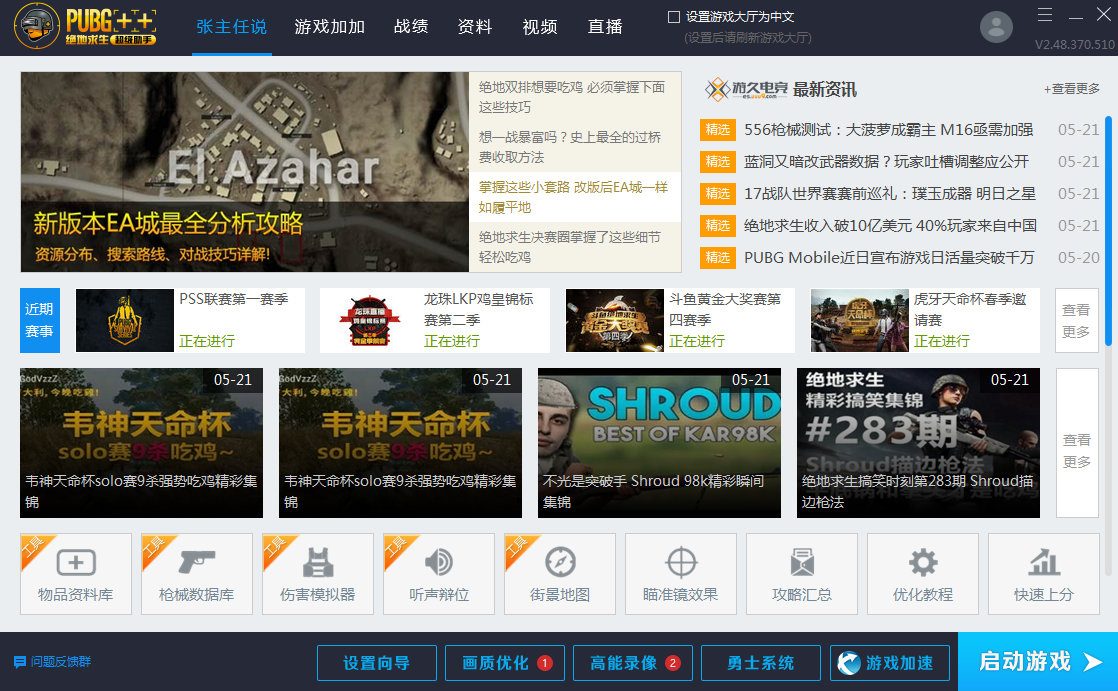Switch to the 张主任说 tab
This screenshot has width=1118, height=691.
[x=232, y=27]
